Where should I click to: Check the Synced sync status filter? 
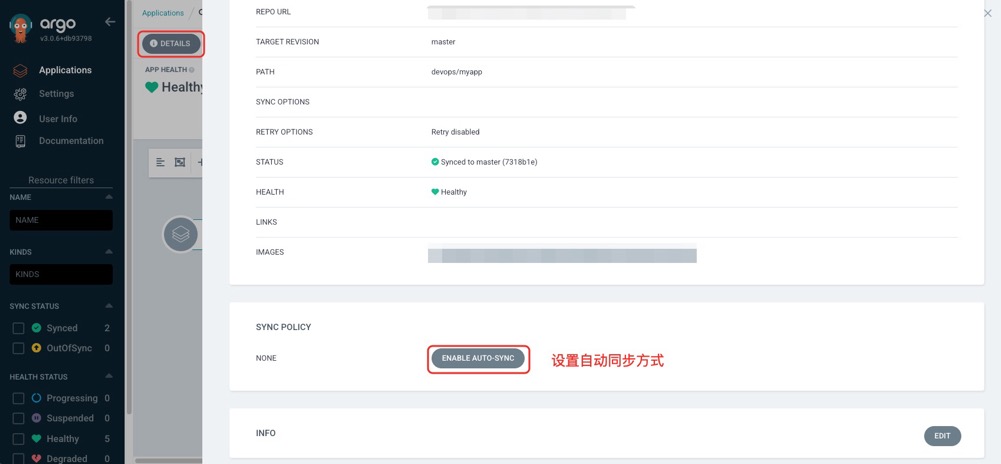coord(18,328)
